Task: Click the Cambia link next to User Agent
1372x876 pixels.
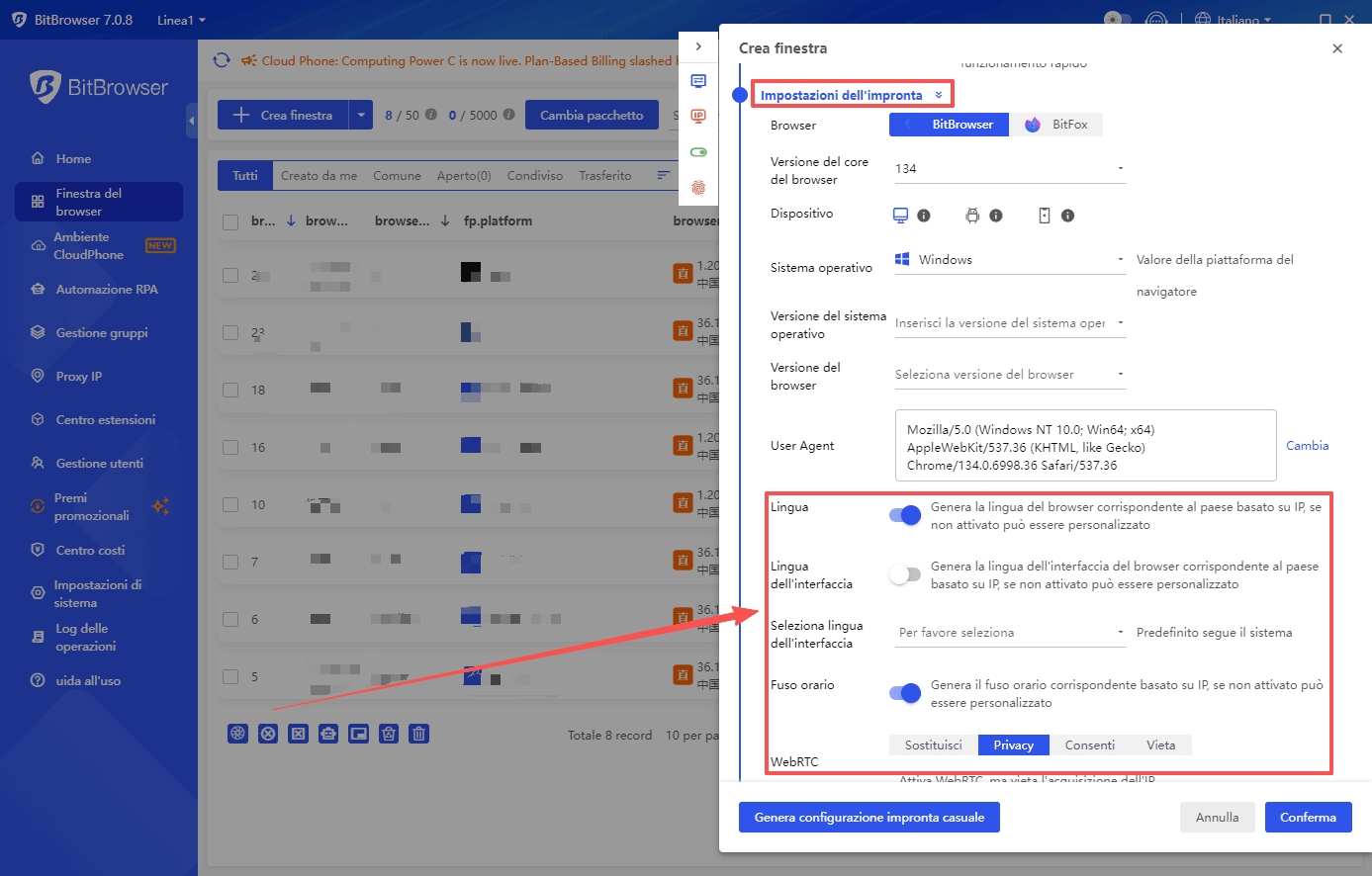Action: point(1307,445)
